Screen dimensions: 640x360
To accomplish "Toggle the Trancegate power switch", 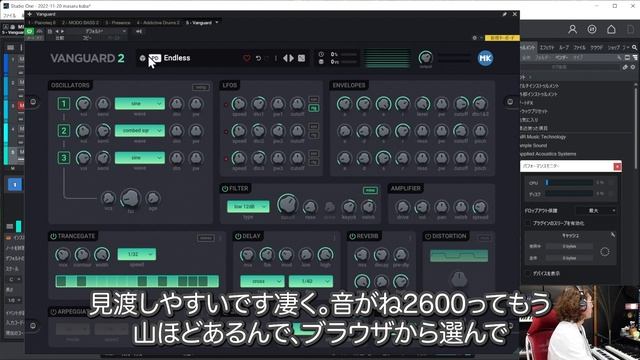I will coord(53,236).
